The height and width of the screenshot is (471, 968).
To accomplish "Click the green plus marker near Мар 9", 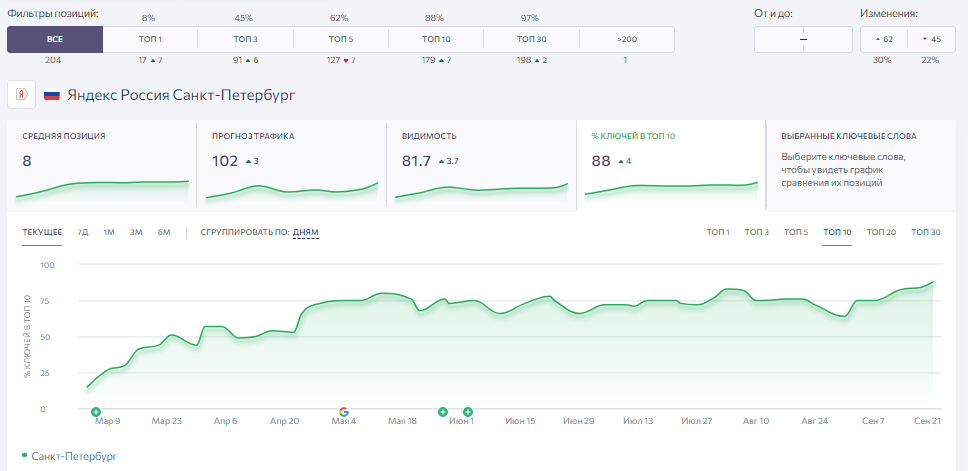I will pos(96,412).
